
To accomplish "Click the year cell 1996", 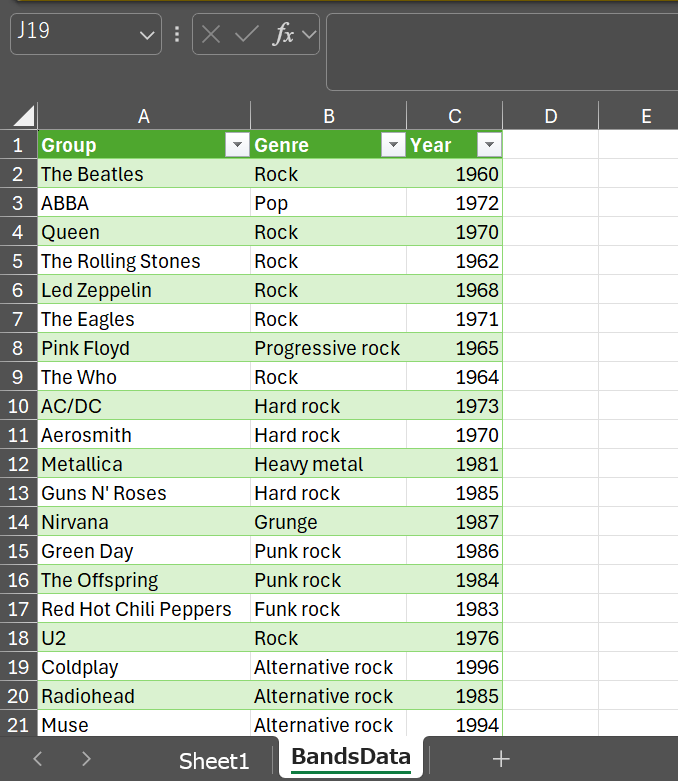I will tap(455, 667).
